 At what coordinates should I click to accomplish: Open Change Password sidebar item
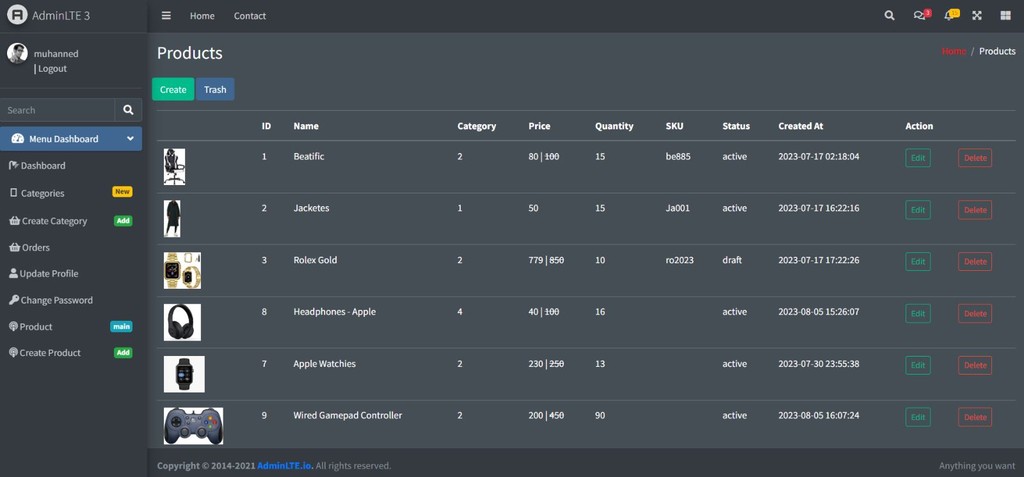71,300
